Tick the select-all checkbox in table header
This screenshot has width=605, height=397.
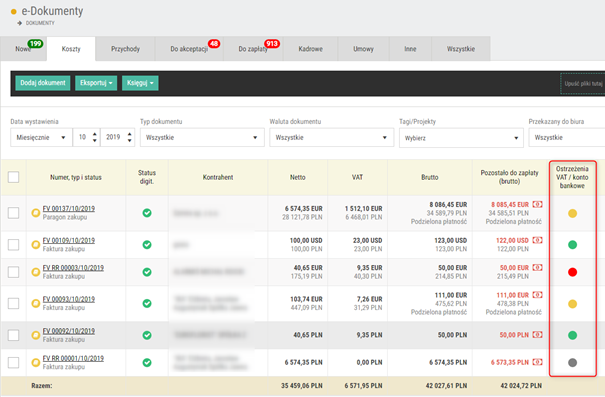(x=14, y=177)
